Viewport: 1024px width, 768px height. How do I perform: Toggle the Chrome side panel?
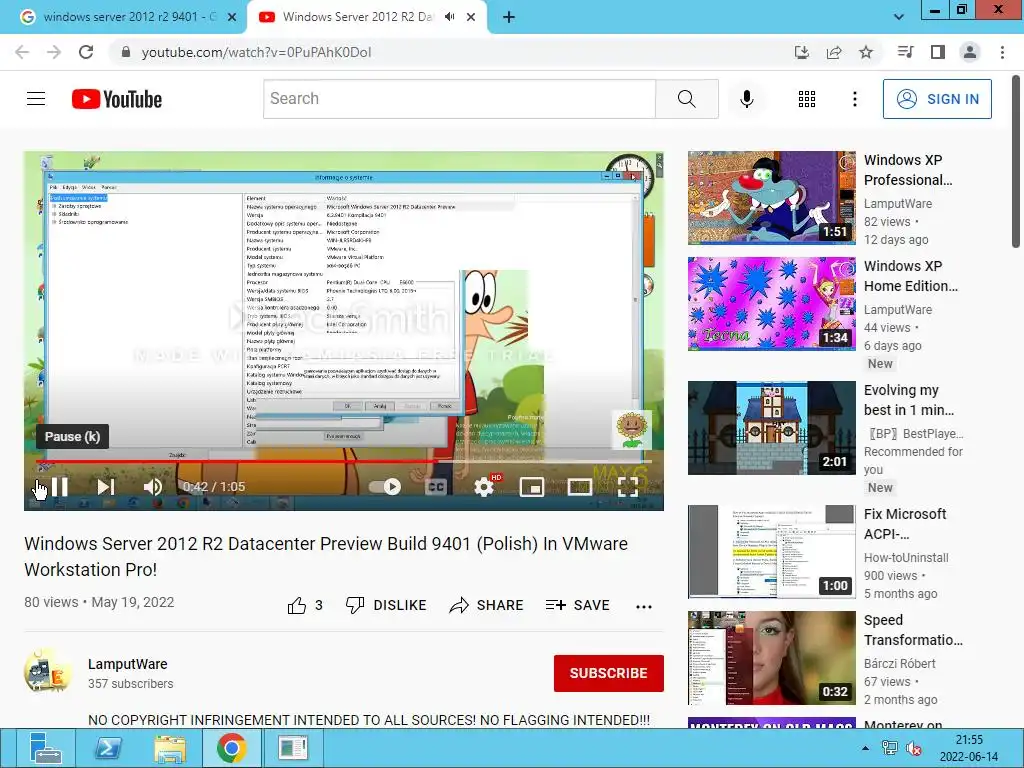point(938,52)
